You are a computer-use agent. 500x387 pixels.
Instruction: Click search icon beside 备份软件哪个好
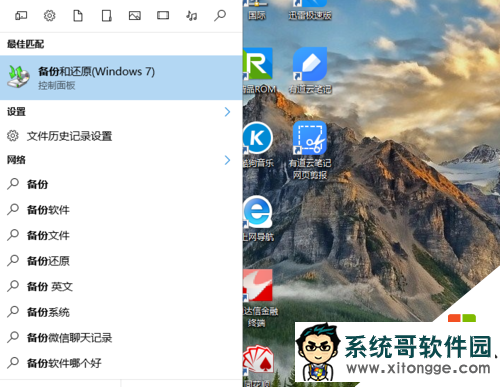pyautogui.click(x=13, y=362)
